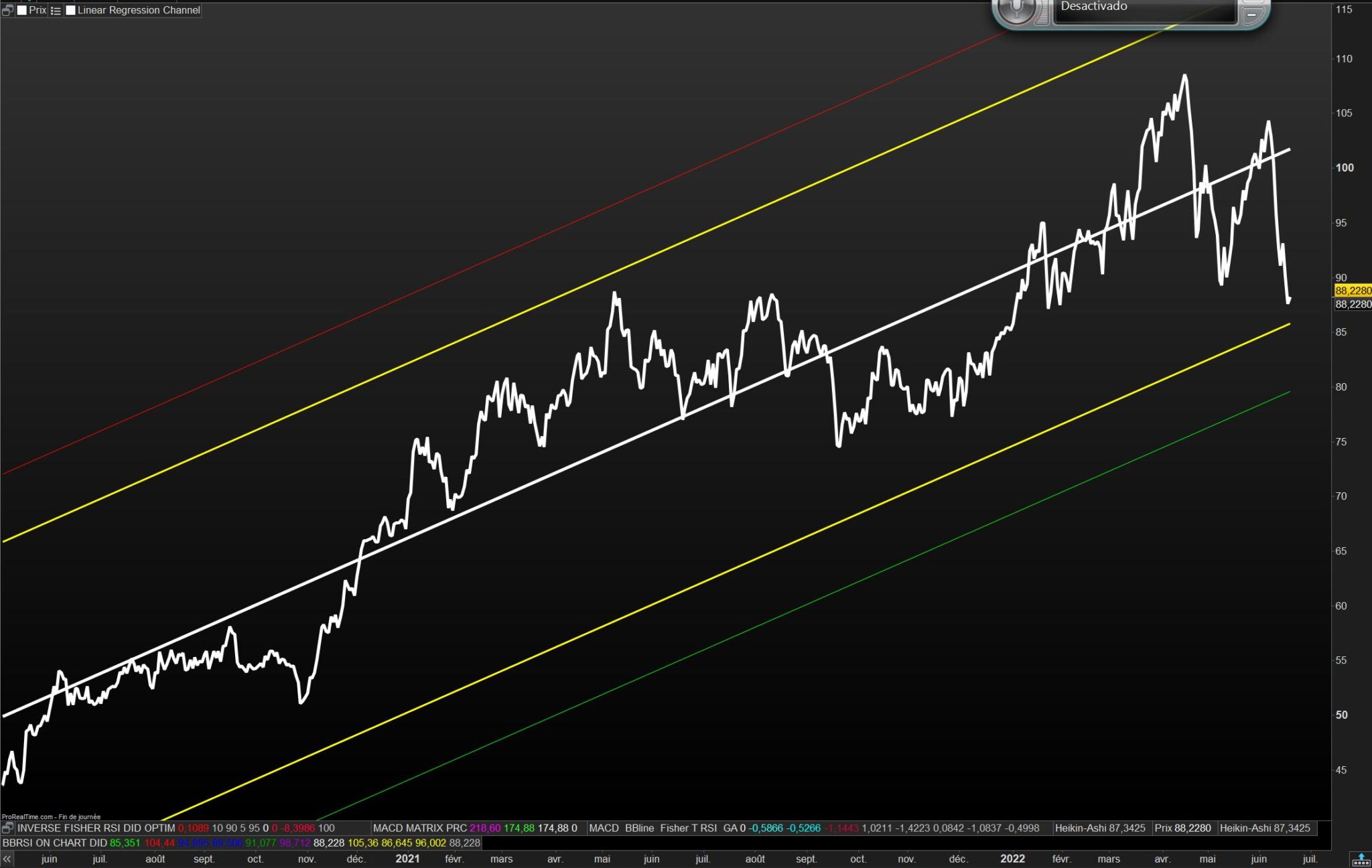Click the blue upload icon bottom-right
This screenshot has width=1372, height=868.
pos(1361,859)
